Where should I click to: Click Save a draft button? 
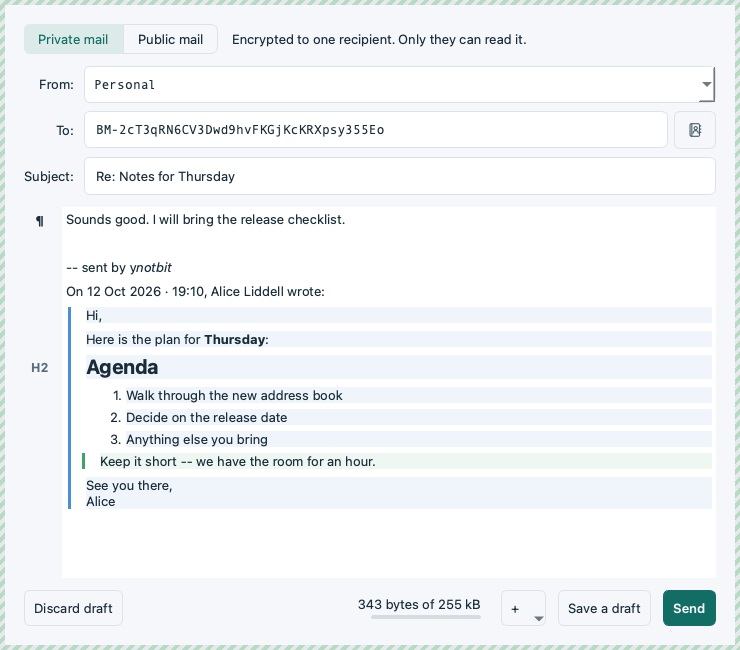point(604,608)
